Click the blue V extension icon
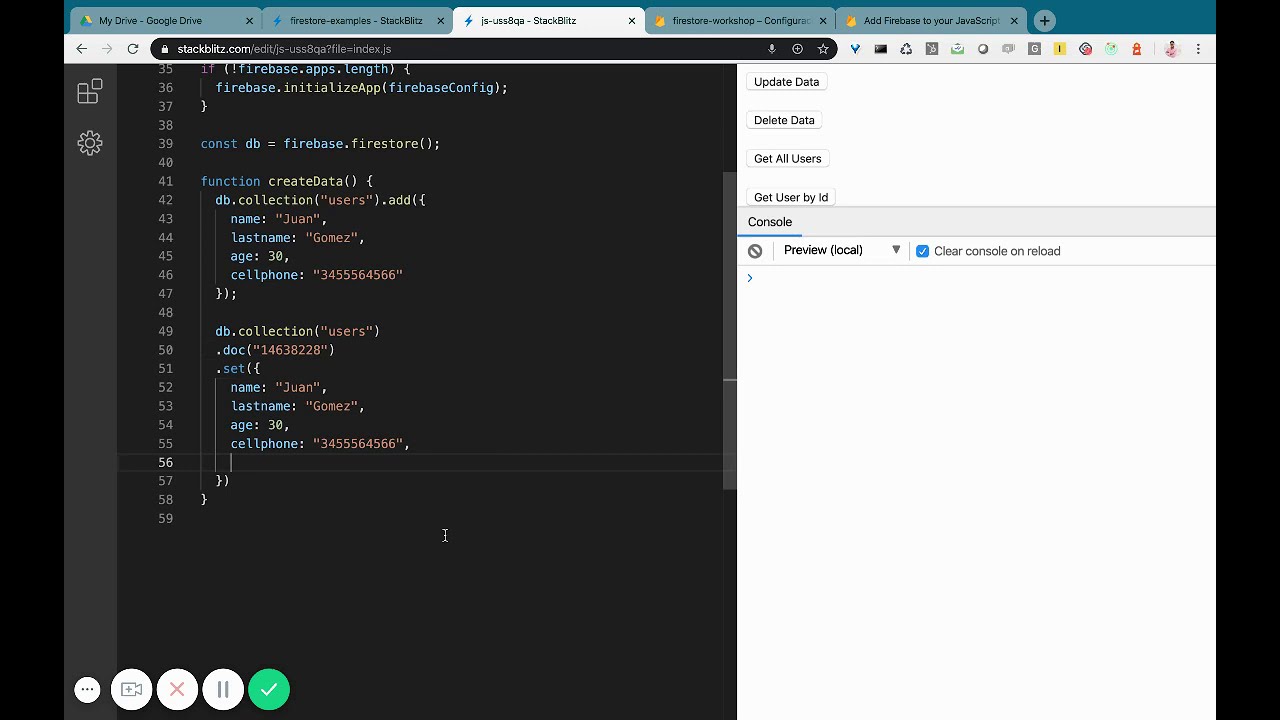The width and height of the screenshot is (1280, 720). [x=855, y=49]
